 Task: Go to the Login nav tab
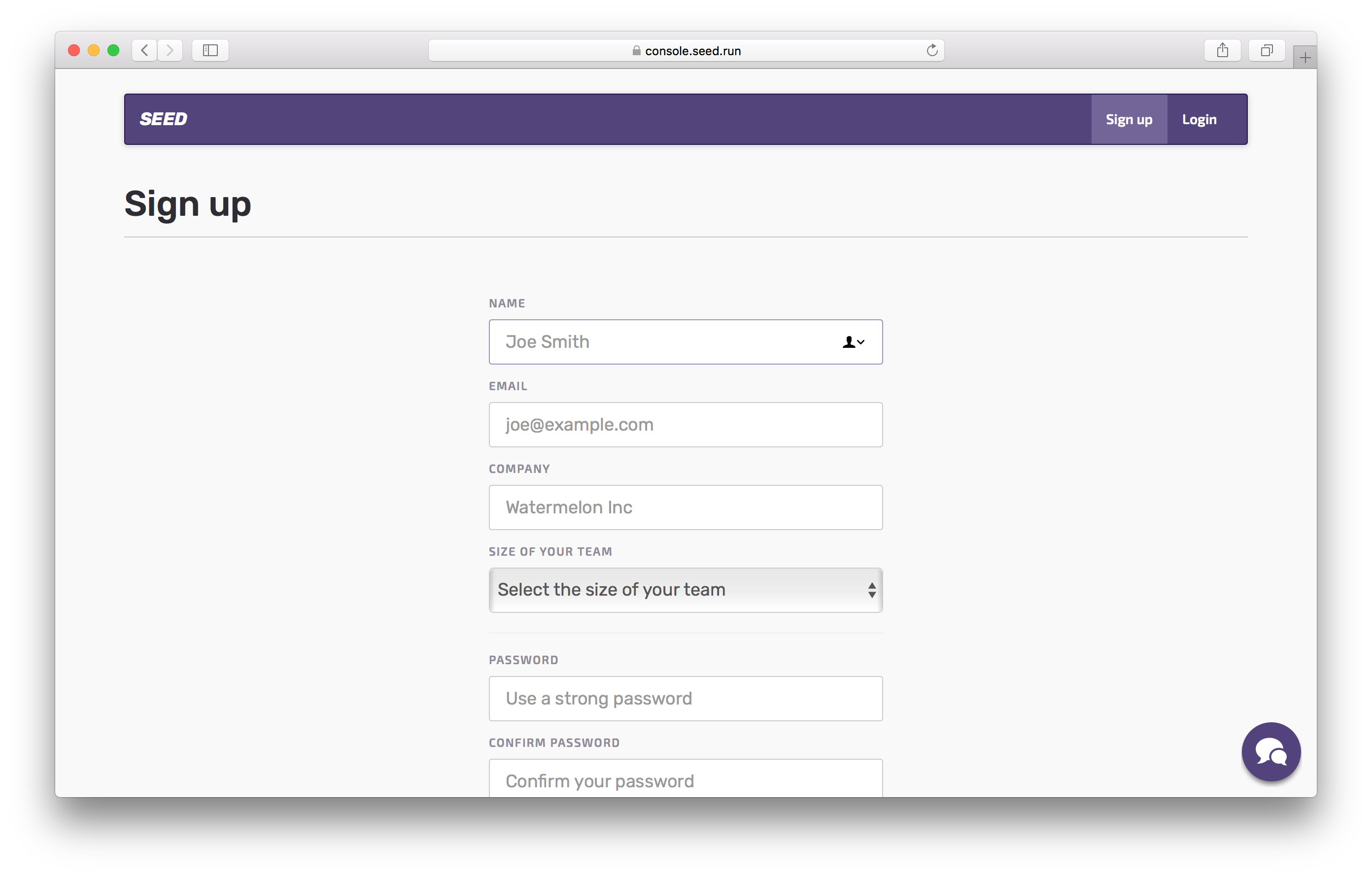tap(1199, 120)
